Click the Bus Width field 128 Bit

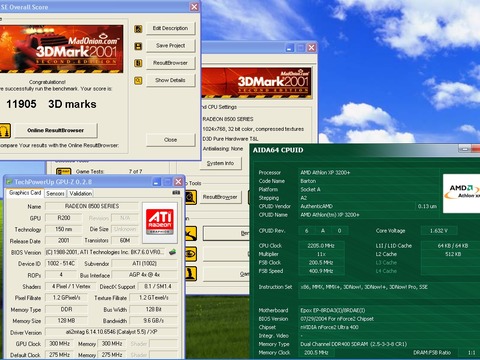pyautogui.click(x=154, y=309)
